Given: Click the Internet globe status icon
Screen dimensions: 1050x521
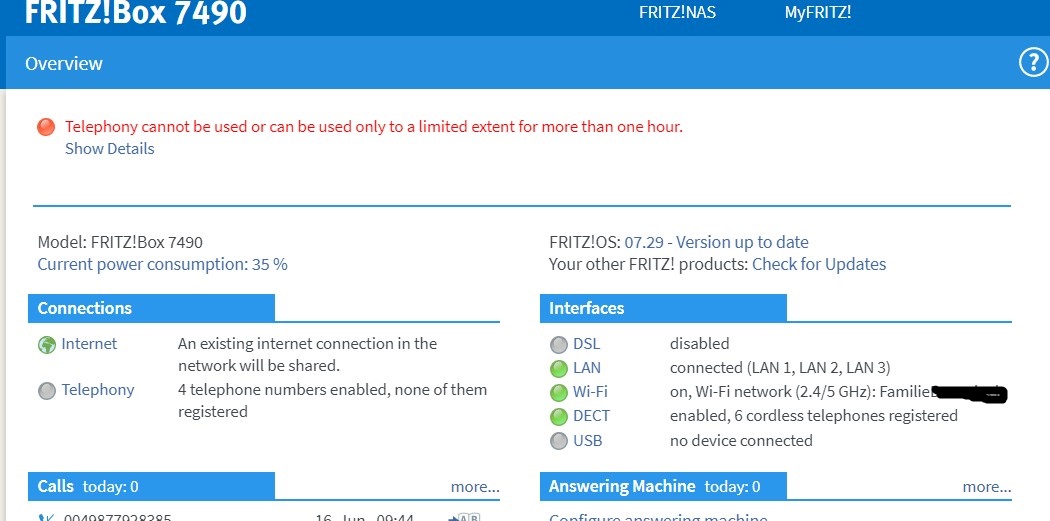Looking at the screenshot, I should pos(46,345).
